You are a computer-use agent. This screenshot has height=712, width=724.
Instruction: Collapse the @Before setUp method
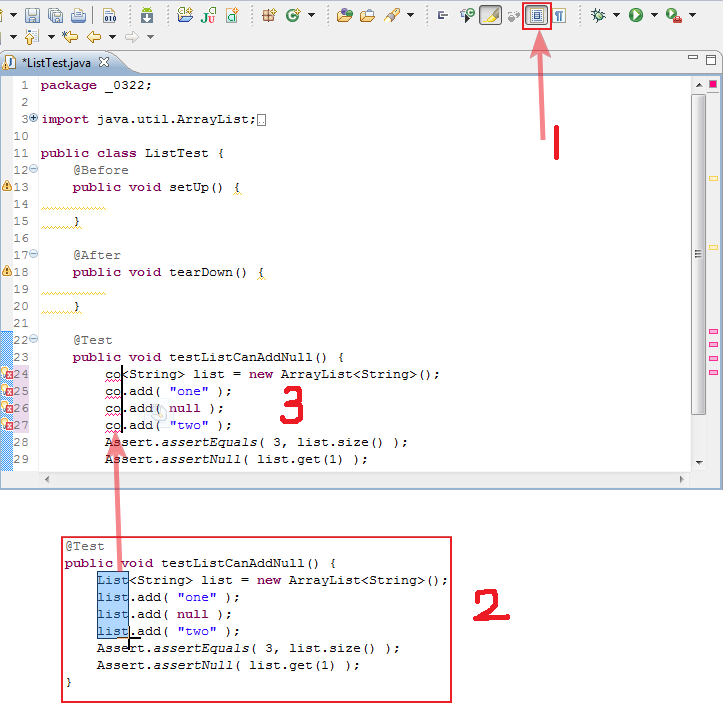click(34, 169)
